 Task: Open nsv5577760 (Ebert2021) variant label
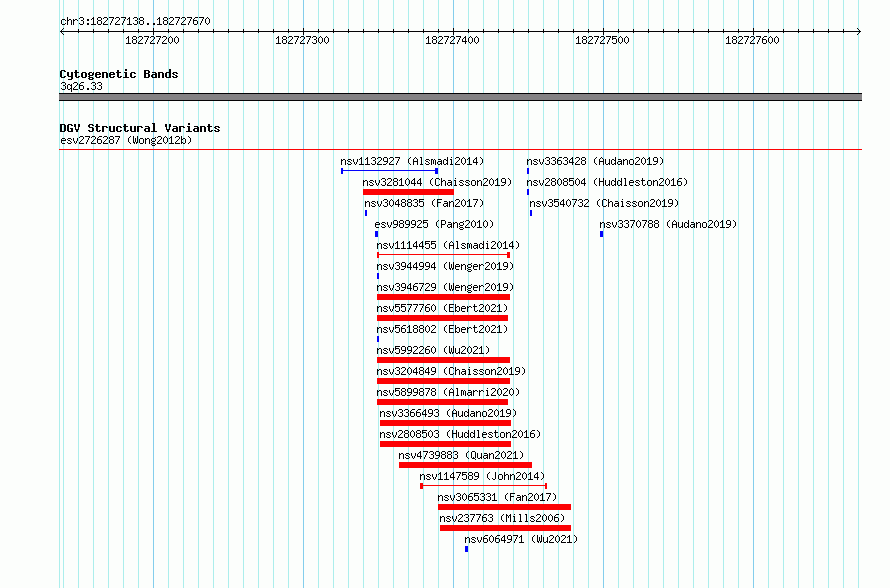442,308
